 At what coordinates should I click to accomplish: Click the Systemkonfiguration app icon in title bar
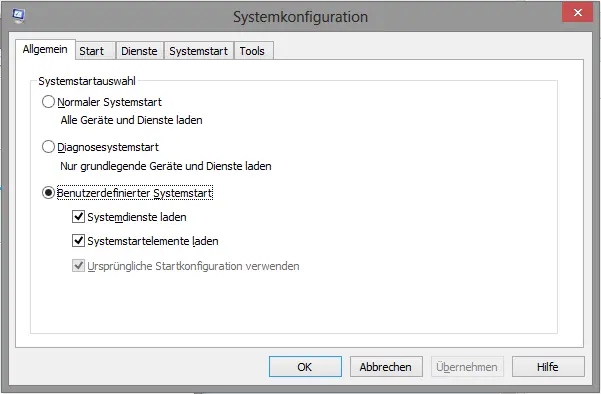(18, 16)
